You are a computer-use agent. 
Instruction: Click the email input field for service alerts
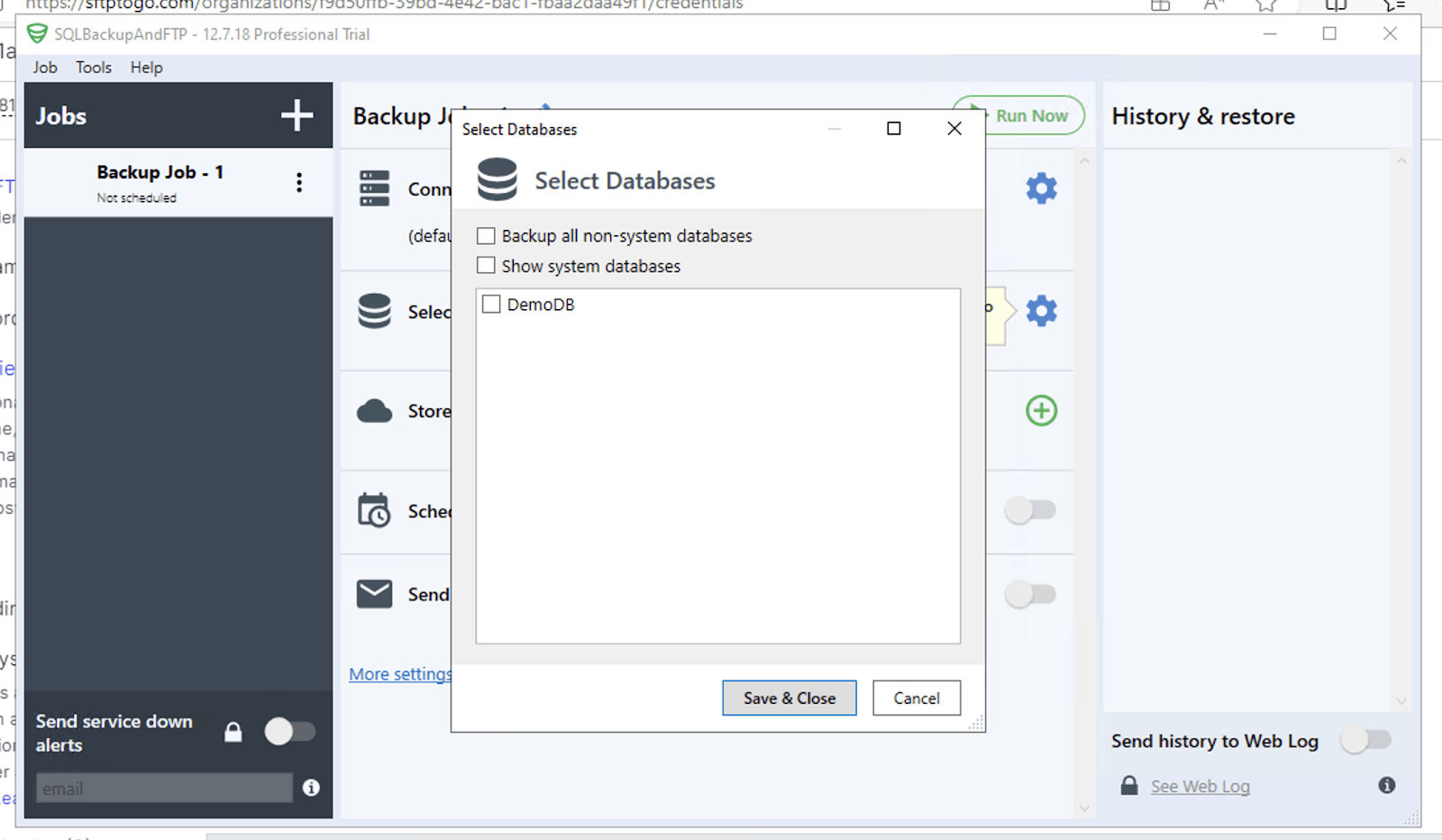(163, 787)
